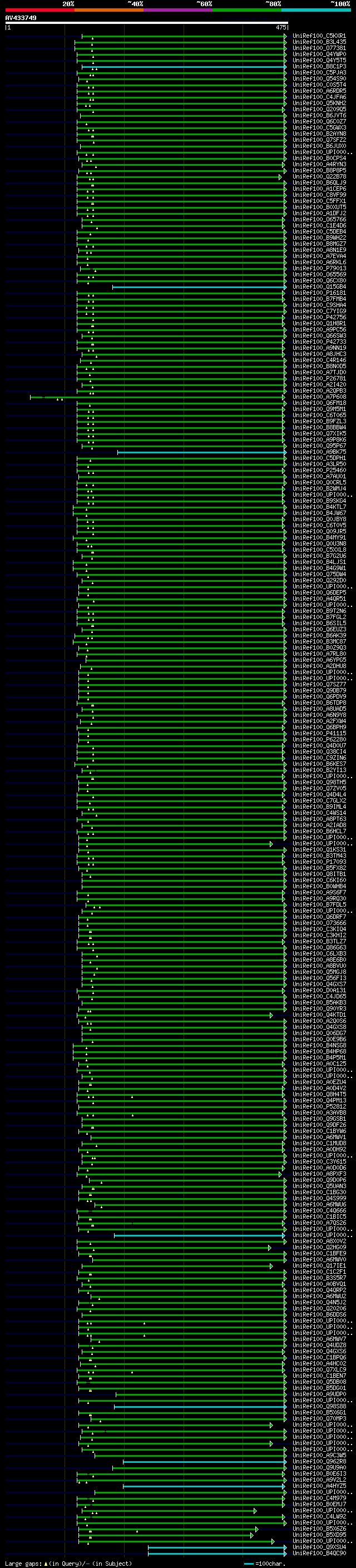Image resolution: width=356 pixels, height=1568 pixels.
Task: Open hit UniRef100_B3L435
Action: pos(319,42)
